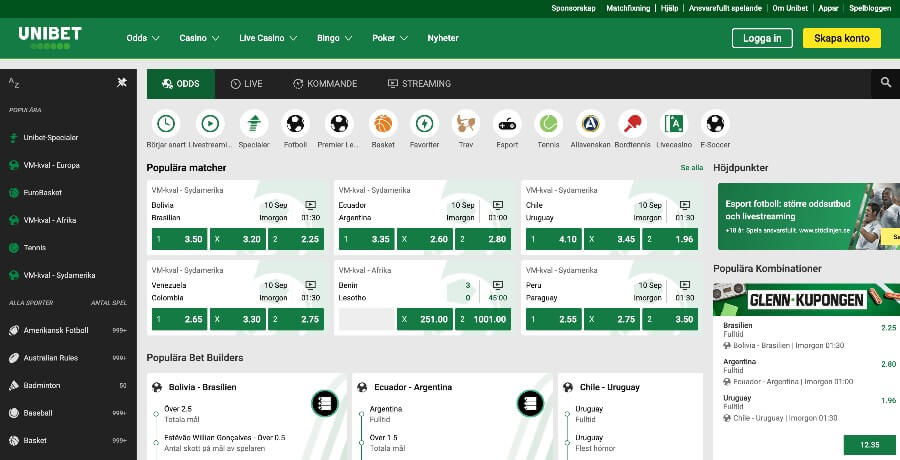Click the Logga in button
Viewport: 900px width, 460px height.
point(762,38)
